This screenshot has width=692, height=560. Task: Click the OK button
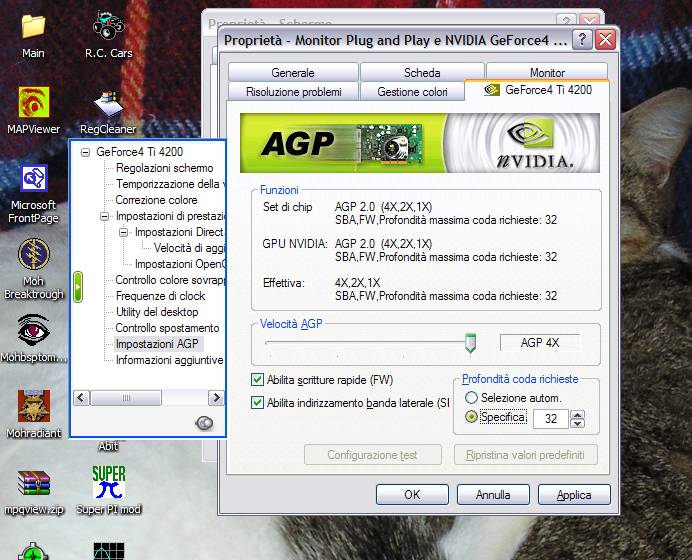[x=412, y=495]
